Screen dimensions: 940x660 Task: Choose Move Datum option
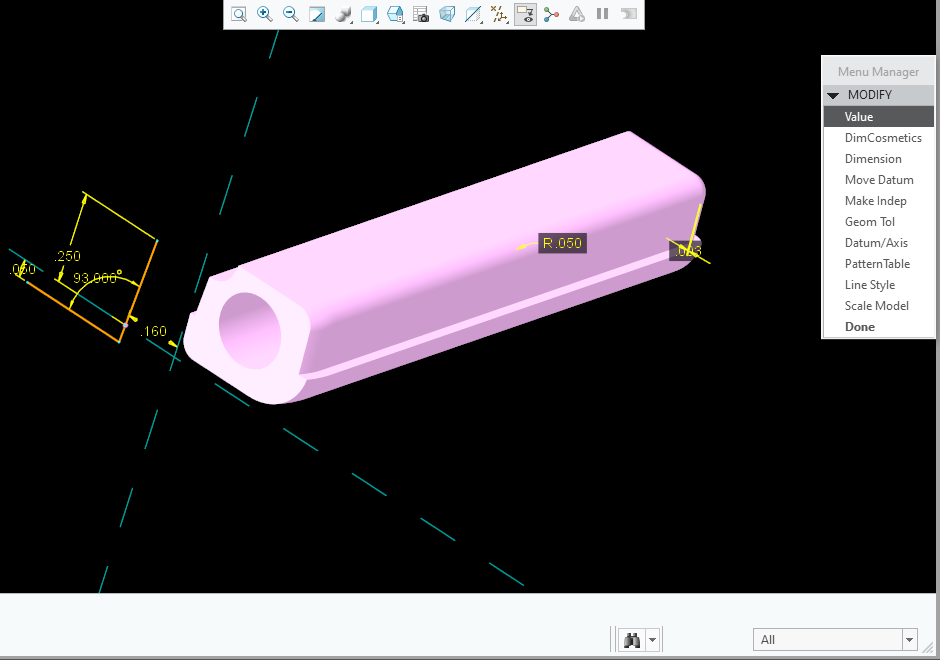[878, 180]
